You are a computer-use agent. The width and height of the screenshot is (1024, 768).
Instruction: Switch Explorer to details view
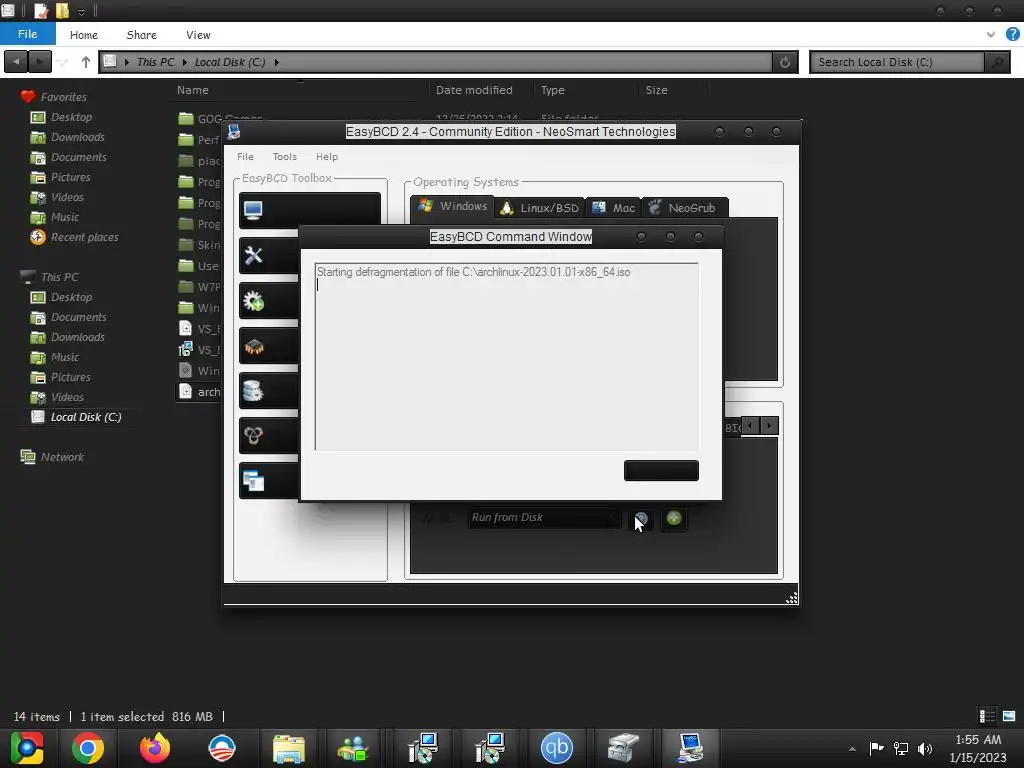click(987, 716)
